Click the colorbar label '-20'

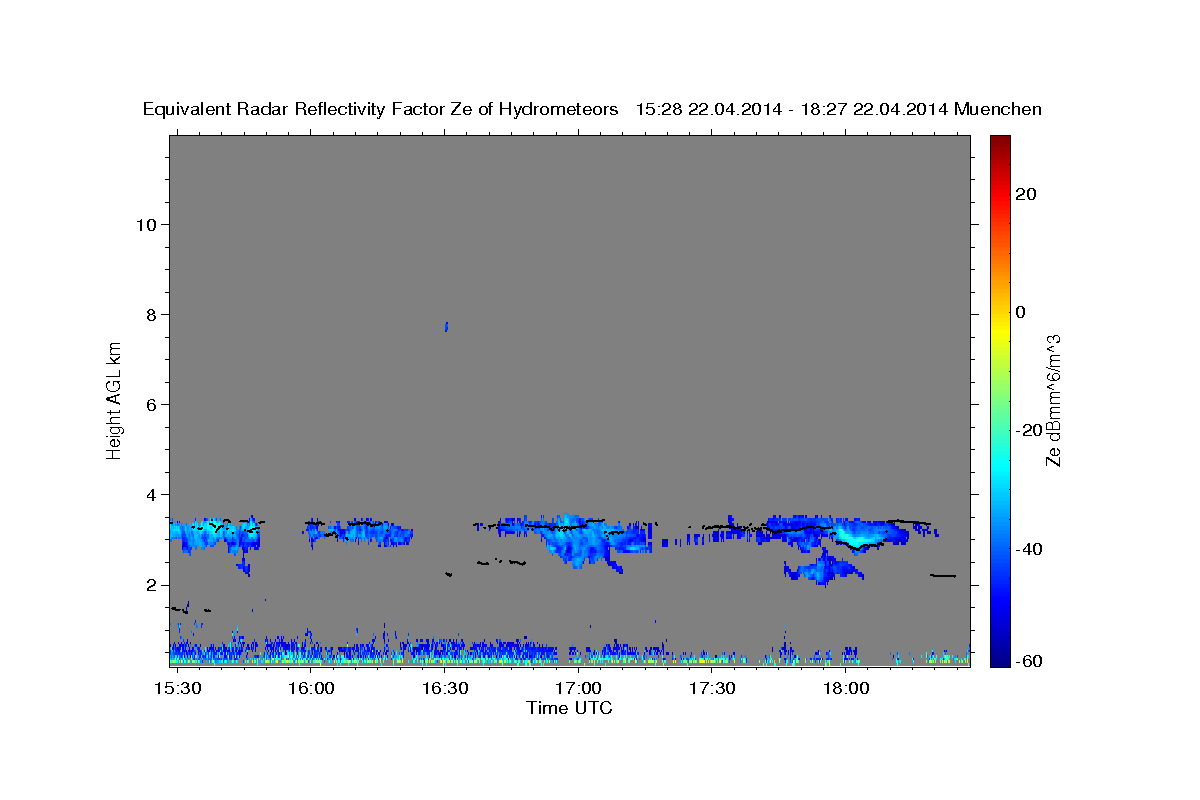tap(1029, 430)
